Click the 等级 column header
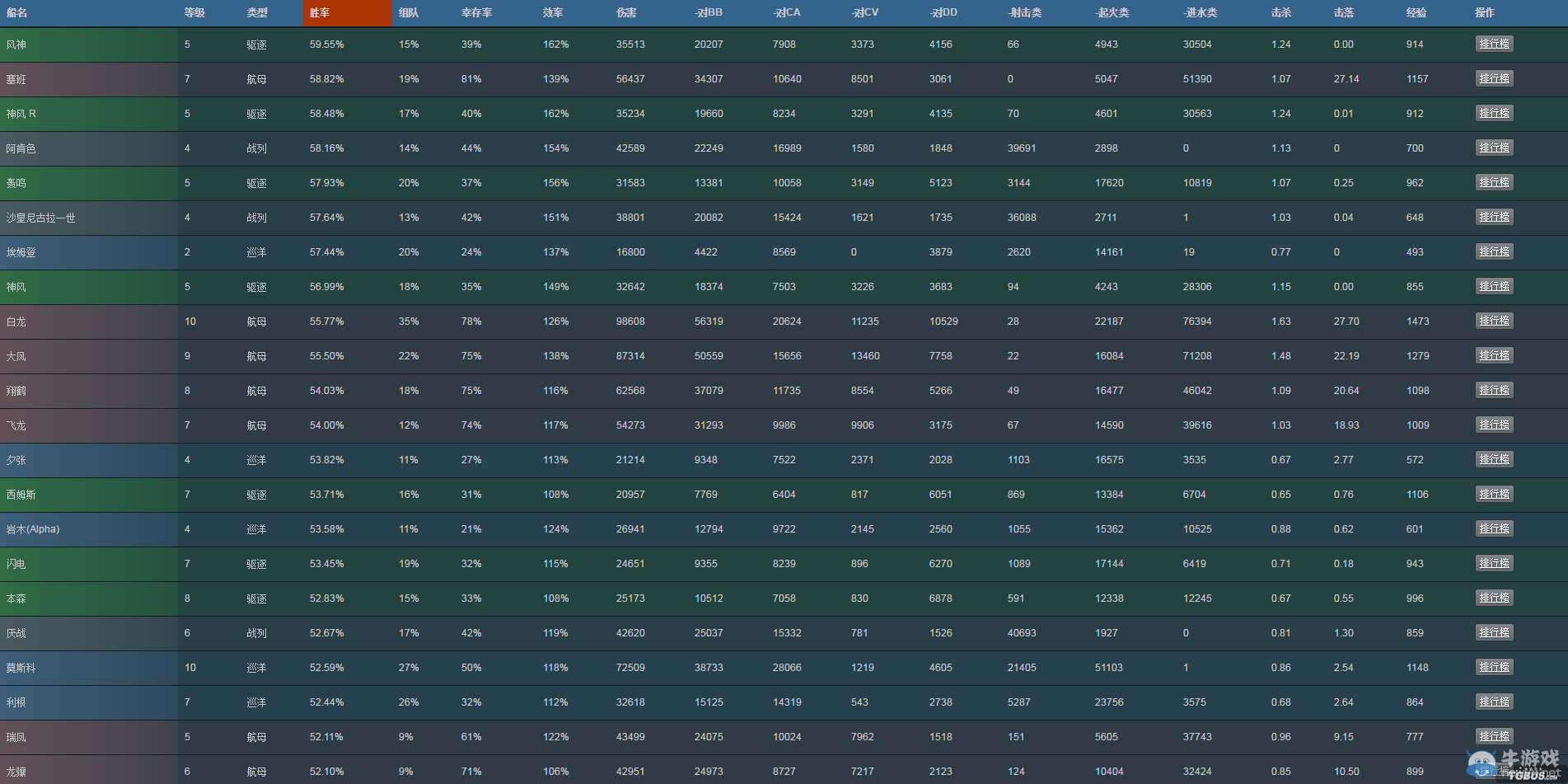This screenshot has width=1568, height=784. point(194,13)
